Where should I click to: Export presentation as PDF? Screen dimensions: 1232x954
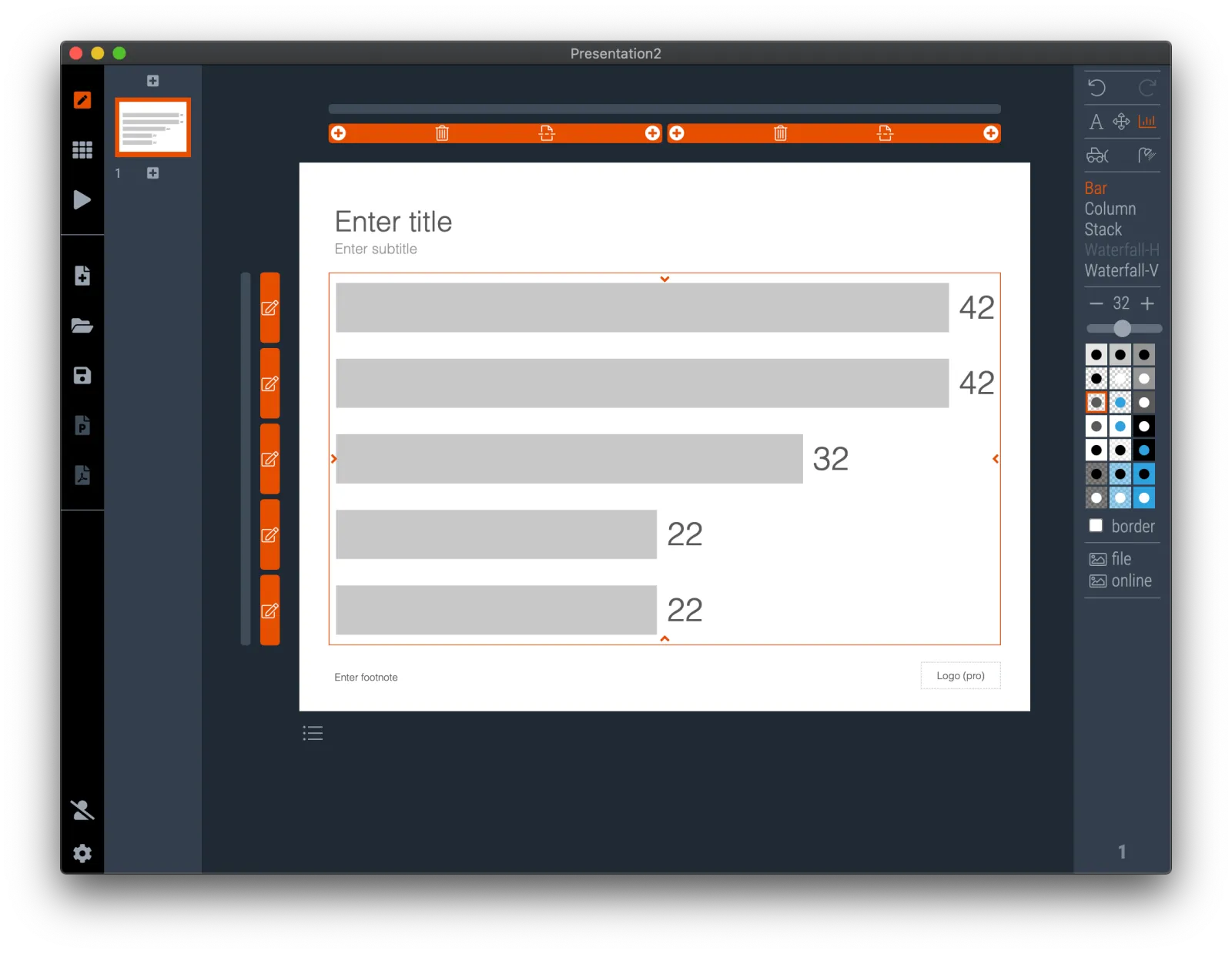(x=82, y=475)
